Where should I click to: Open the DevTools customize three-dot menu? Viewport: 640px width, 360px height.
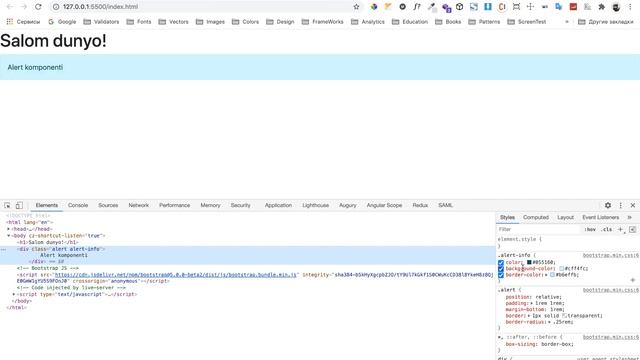(x=620, y=205)
